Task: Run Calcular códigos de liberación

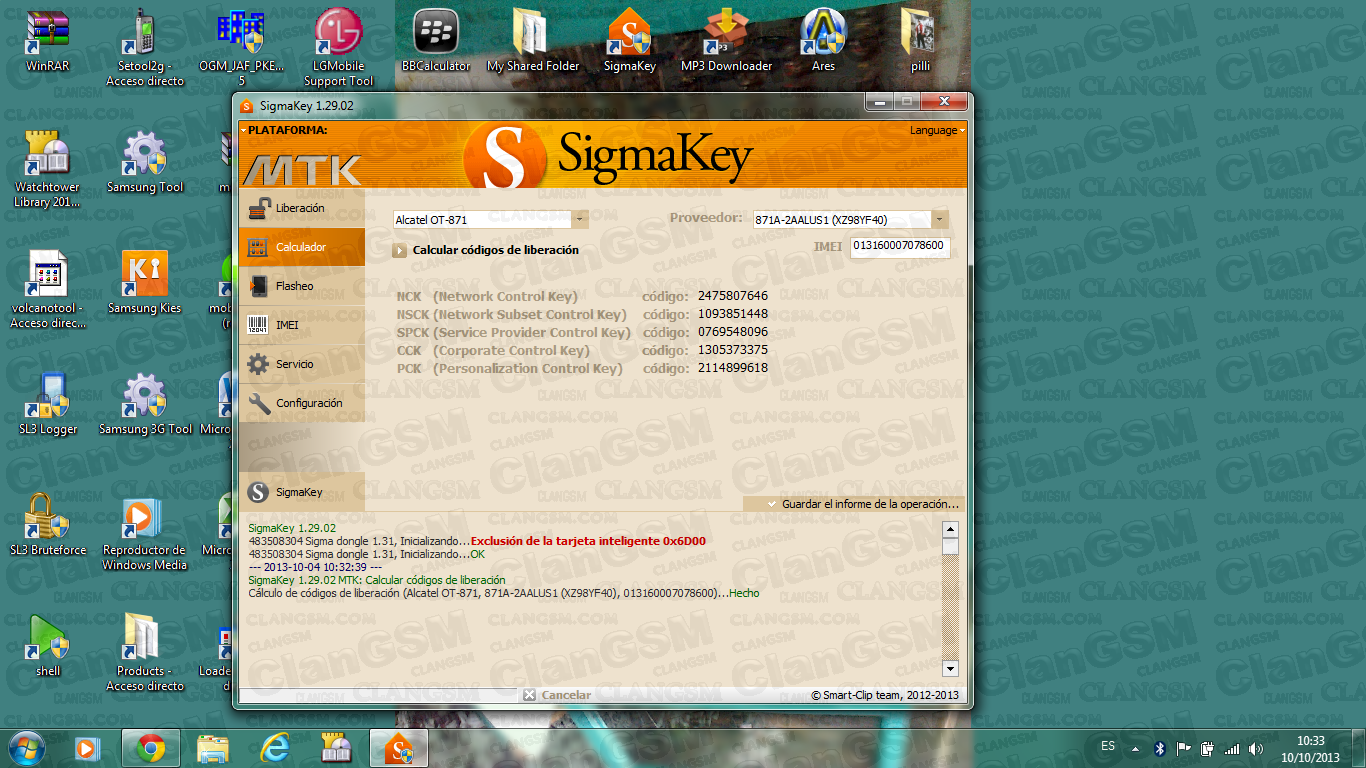Action: click(486, 251)
